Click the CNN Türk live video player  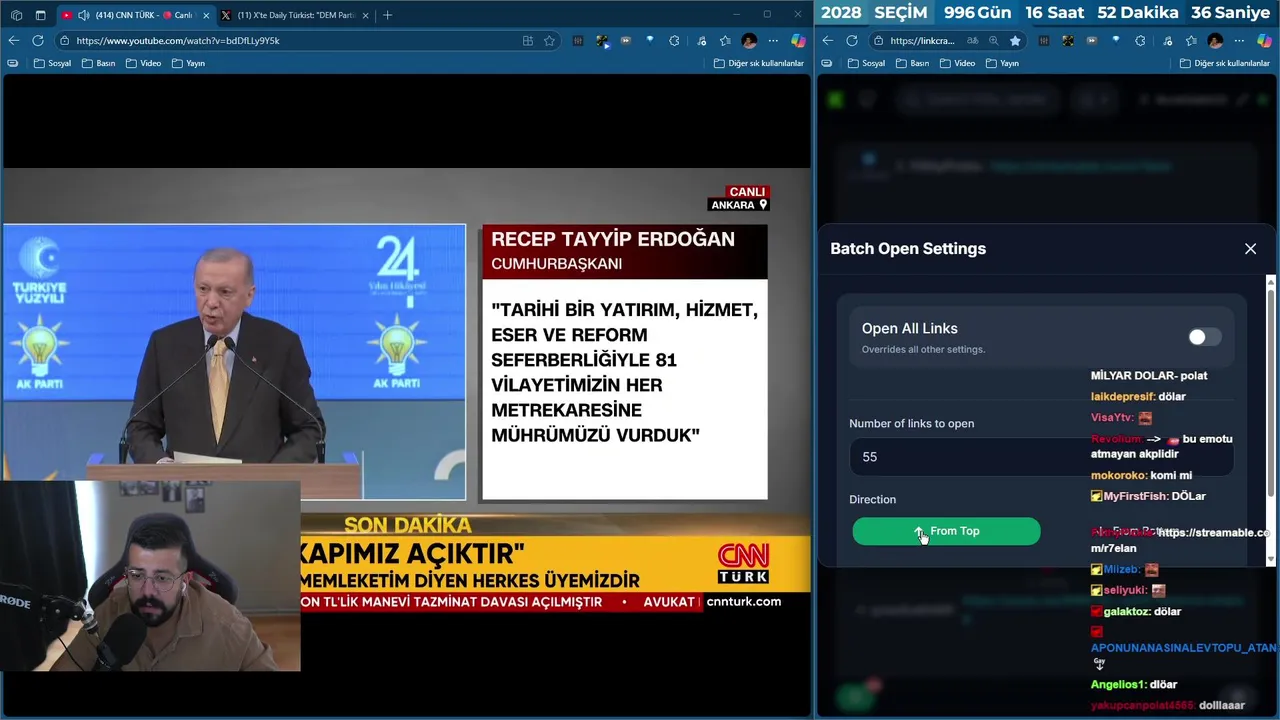(x=406, y=394)
